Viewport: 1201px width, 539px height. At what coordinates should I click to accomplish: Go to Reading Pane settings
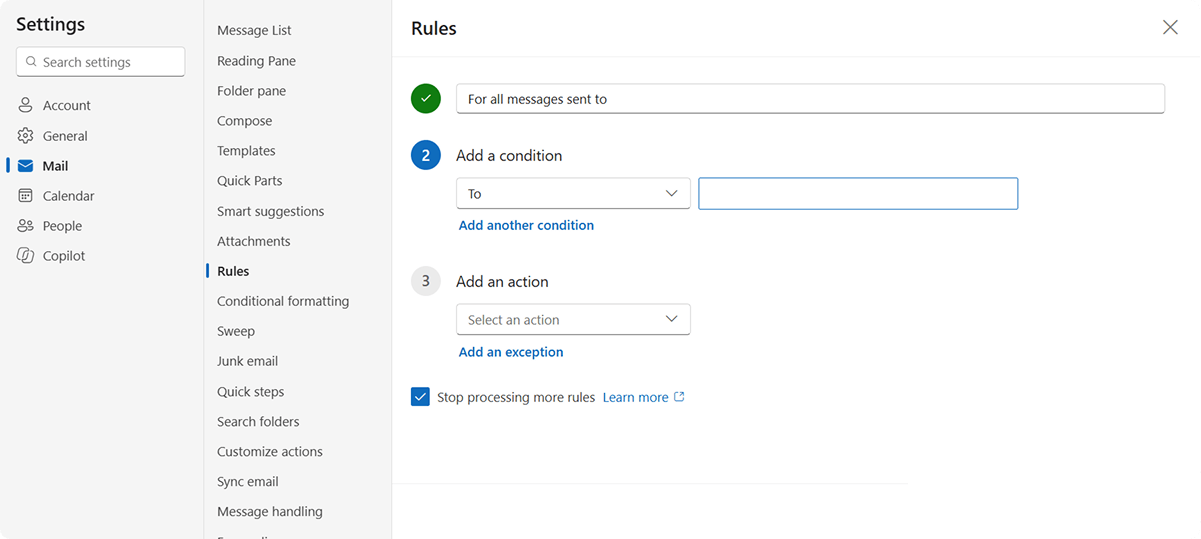[x=256, y=61]
